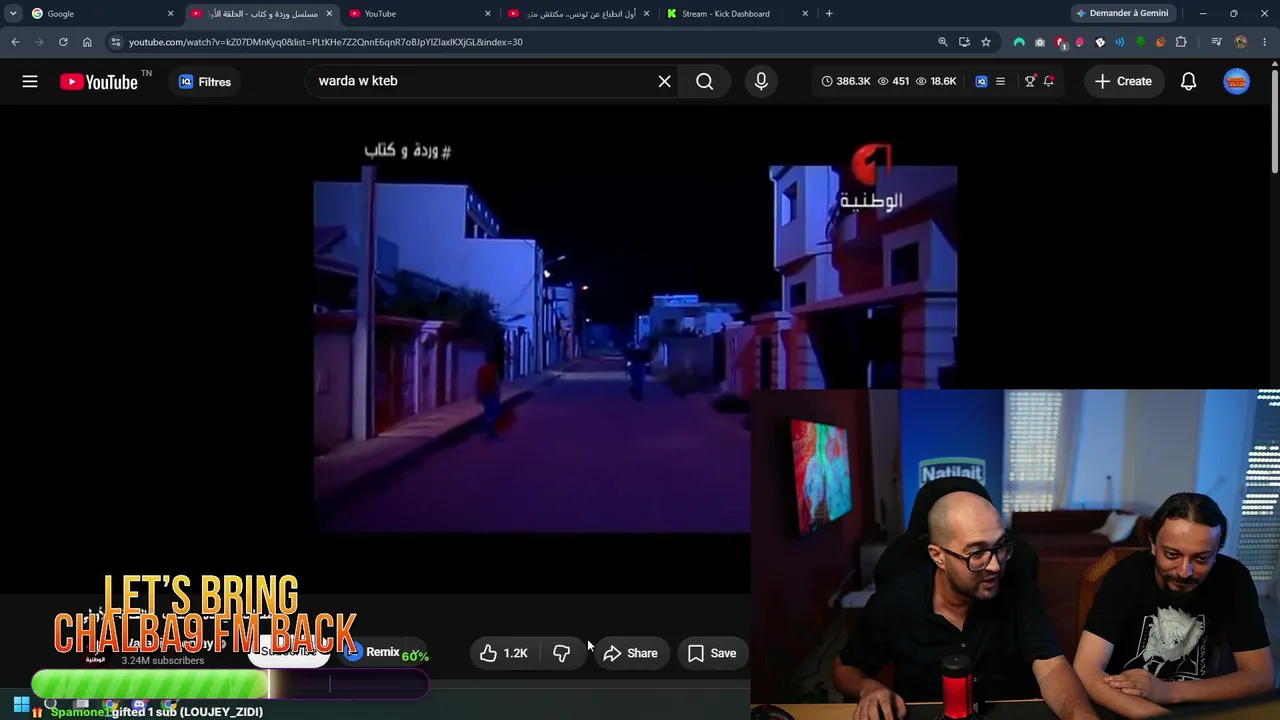View the 18.6K eye-count stat
Screen dimensions: 1280x720
[936, 81]
